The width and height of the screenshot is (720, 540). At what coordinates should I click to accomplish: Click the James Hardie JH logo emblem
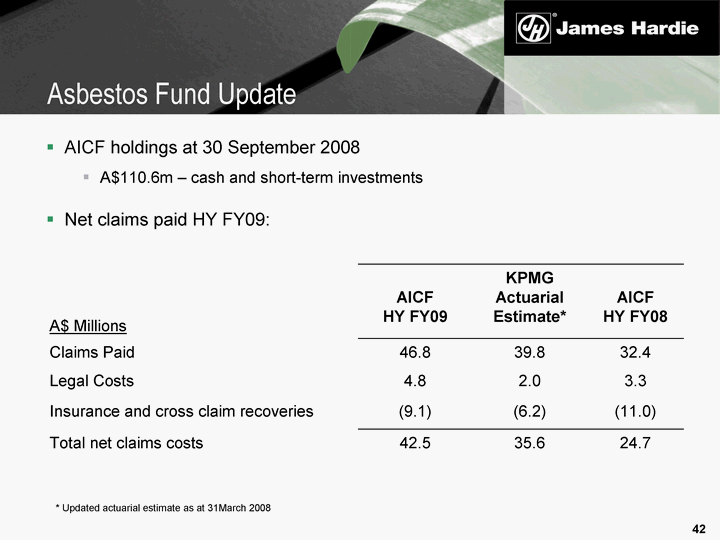533,29
